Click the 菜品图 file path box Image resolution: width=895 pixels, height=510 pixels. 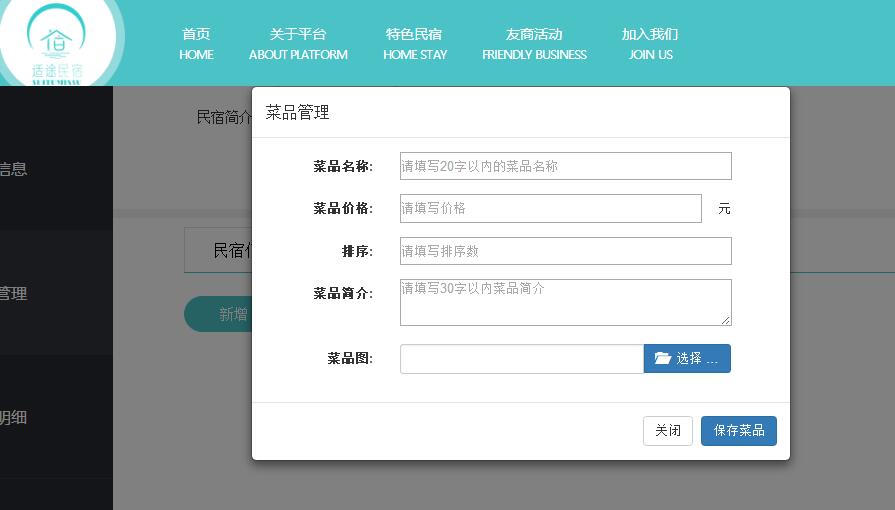[x=521, y=359]
